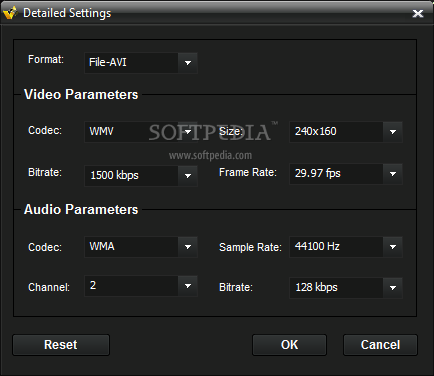
Task: Open the Size 240x160 dropdown arrow
Action: click(393, 132)
